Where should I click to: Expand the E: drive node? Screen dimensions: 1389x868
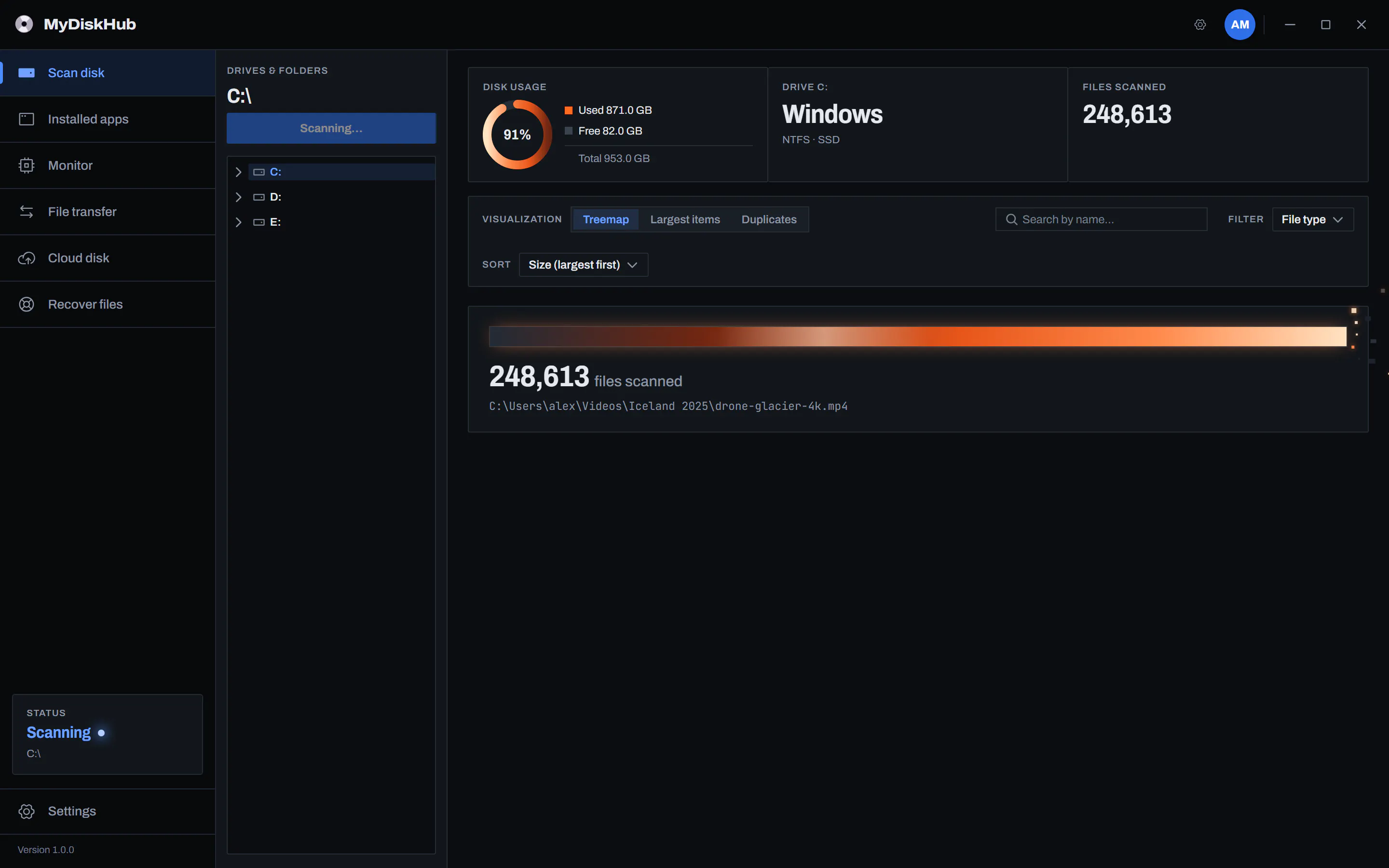[238, 222]
